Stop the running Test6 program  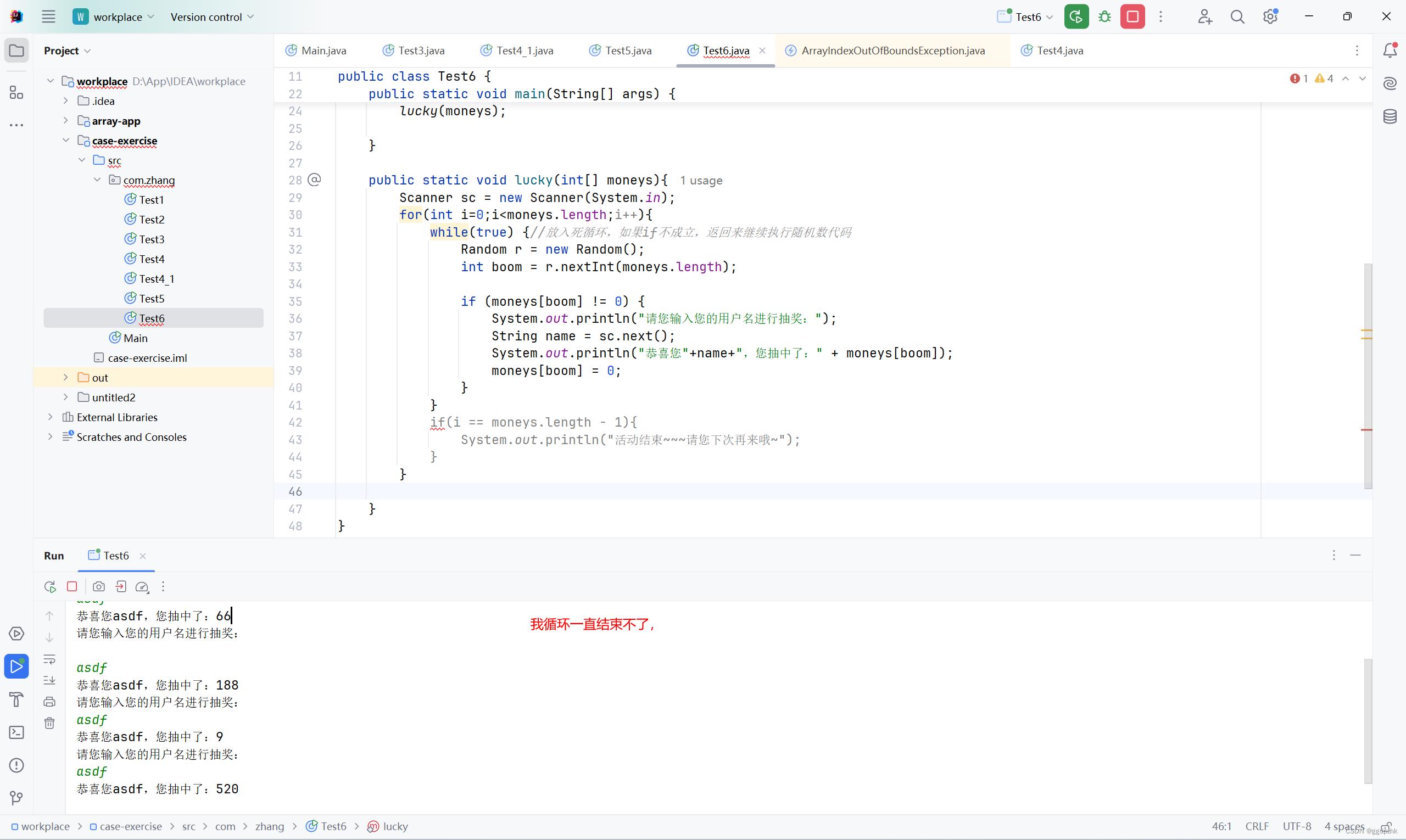tap(1132, 17)
